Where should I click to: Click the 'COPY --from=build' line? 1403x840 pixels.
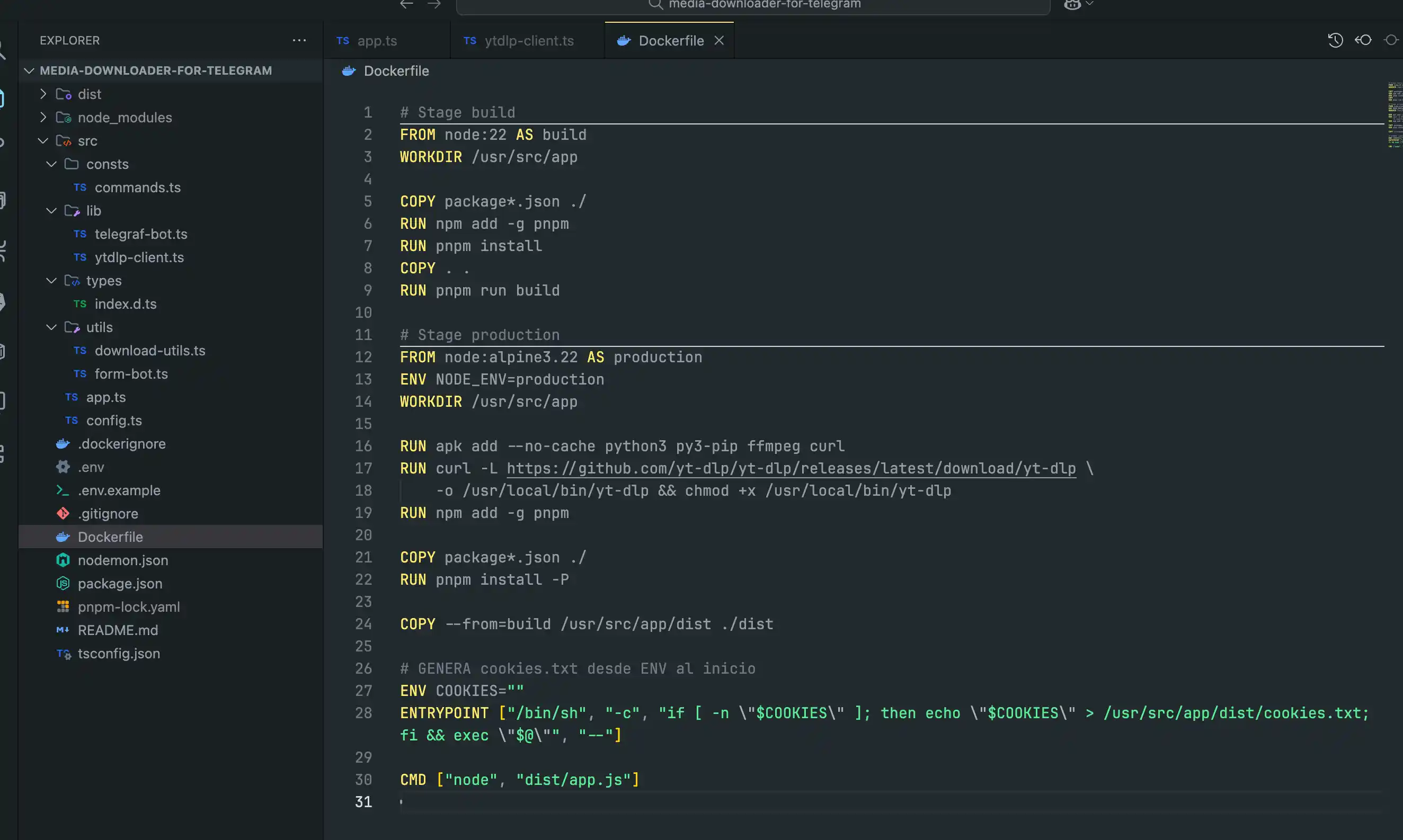587,624
